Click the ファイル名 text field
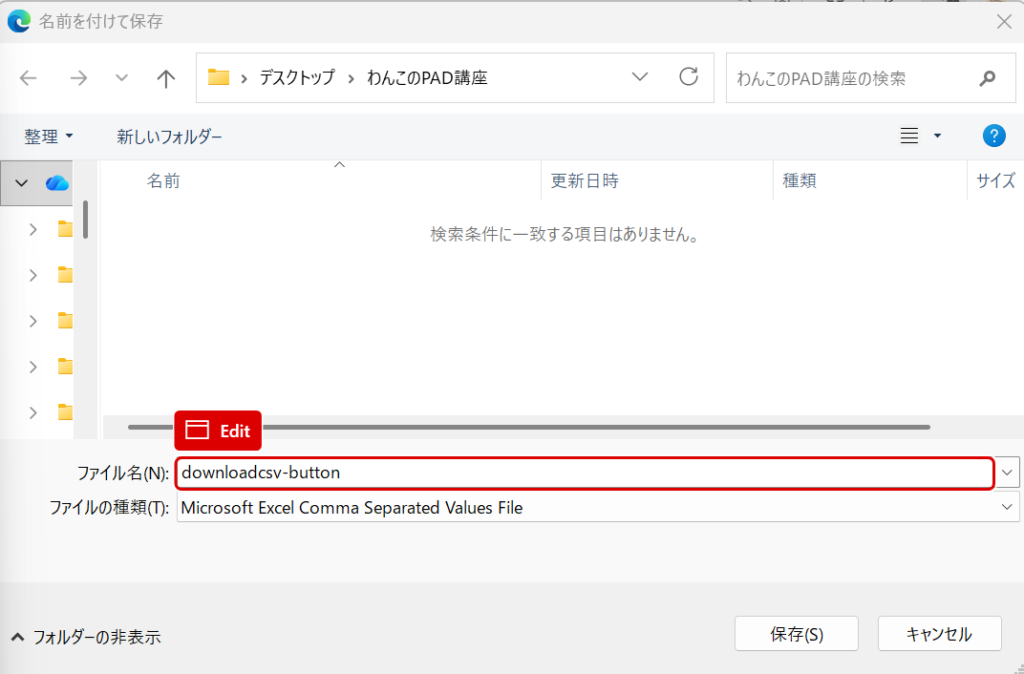This screenshot has height=674, width=1024. coord(584,473)
